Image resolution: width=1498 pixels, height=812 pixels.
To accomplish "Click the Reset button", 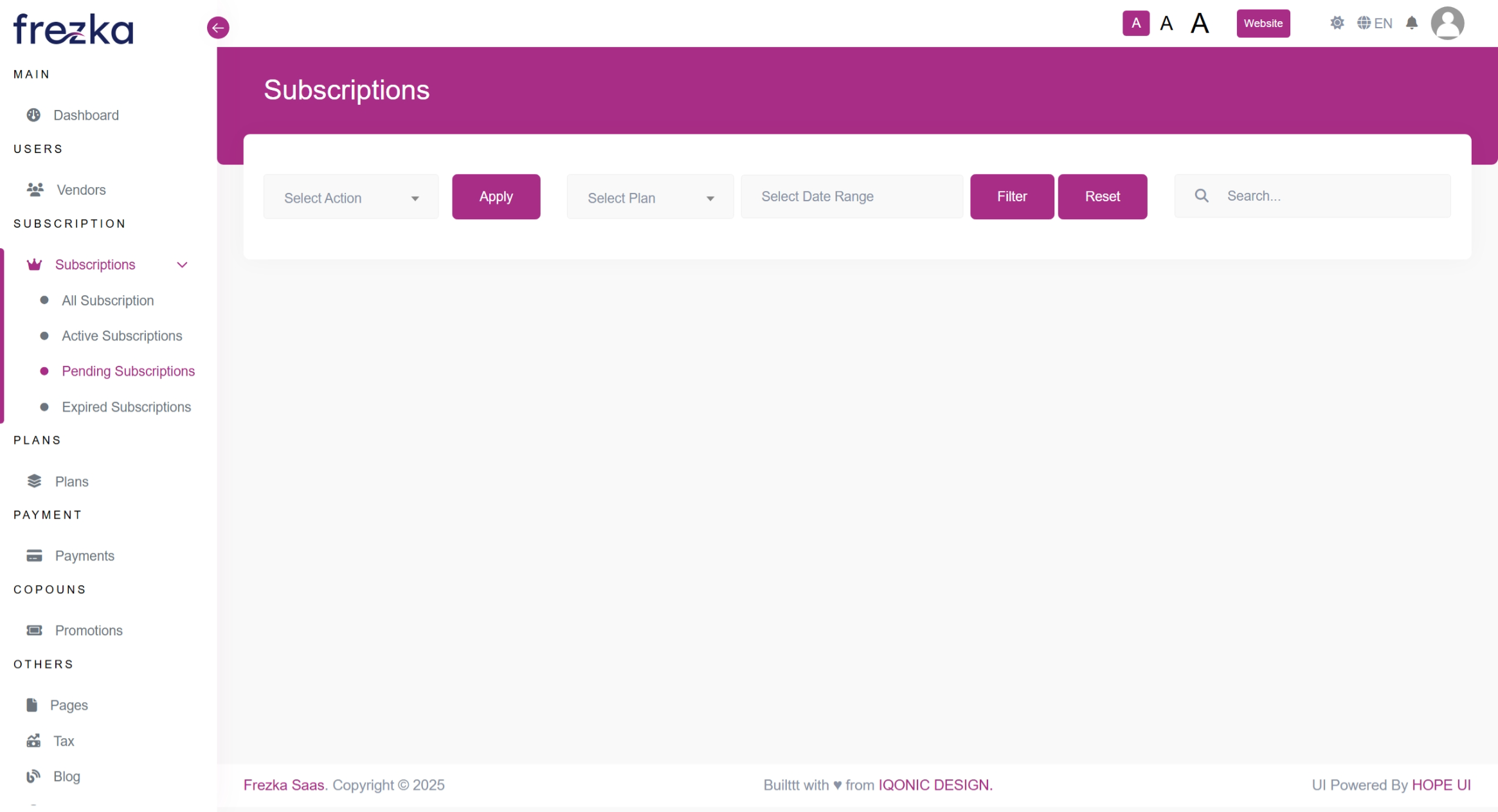I will pyautogui.click(x=1102, y=197).
